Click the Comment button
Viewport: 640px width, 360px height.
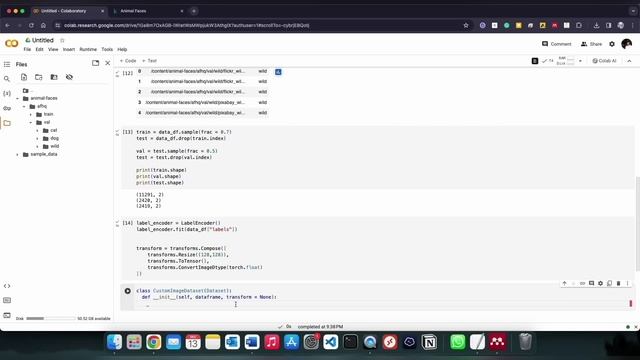(x=556, y=44)
